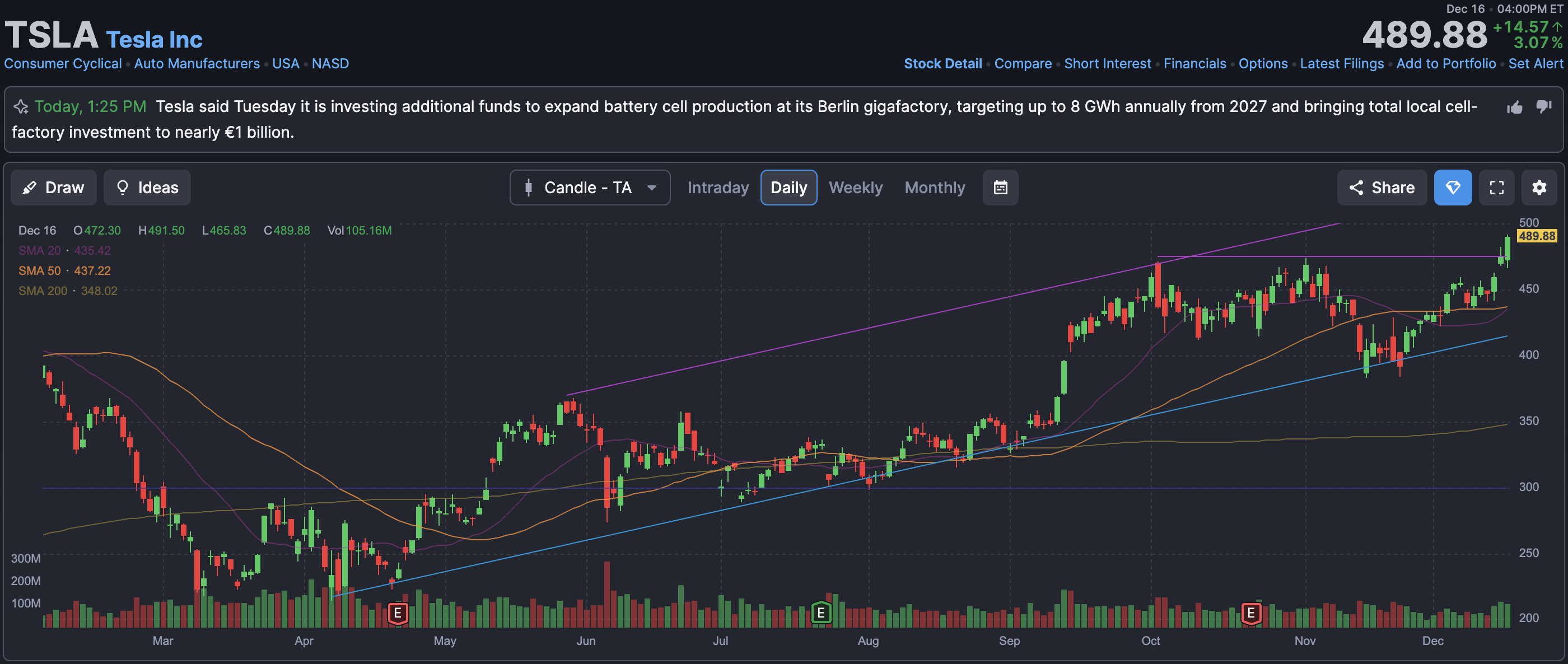Click the Share button
Viewport: 1568px width, 664px height.
[1382, 188]
